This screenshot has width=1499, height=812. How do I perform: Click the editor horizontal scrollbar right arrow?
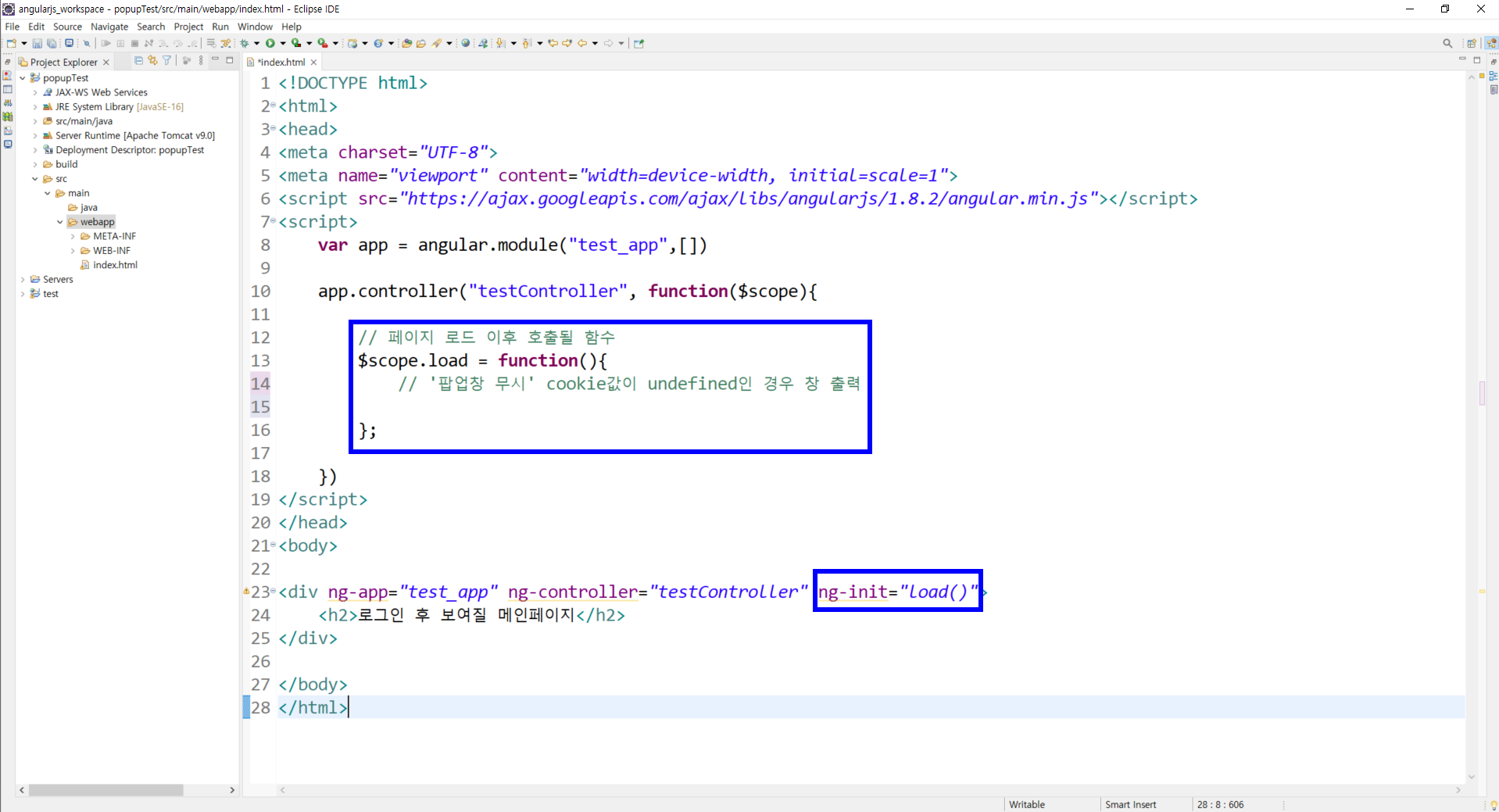pyautogui.click(x=1458, y=790)
